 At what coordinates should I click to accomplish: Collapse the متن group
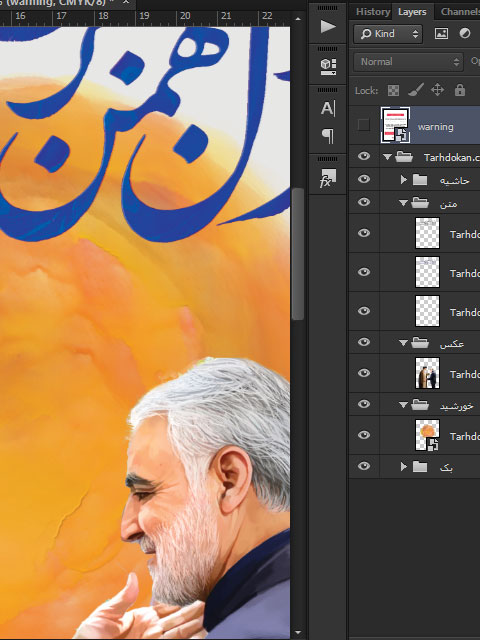point(403,203)
